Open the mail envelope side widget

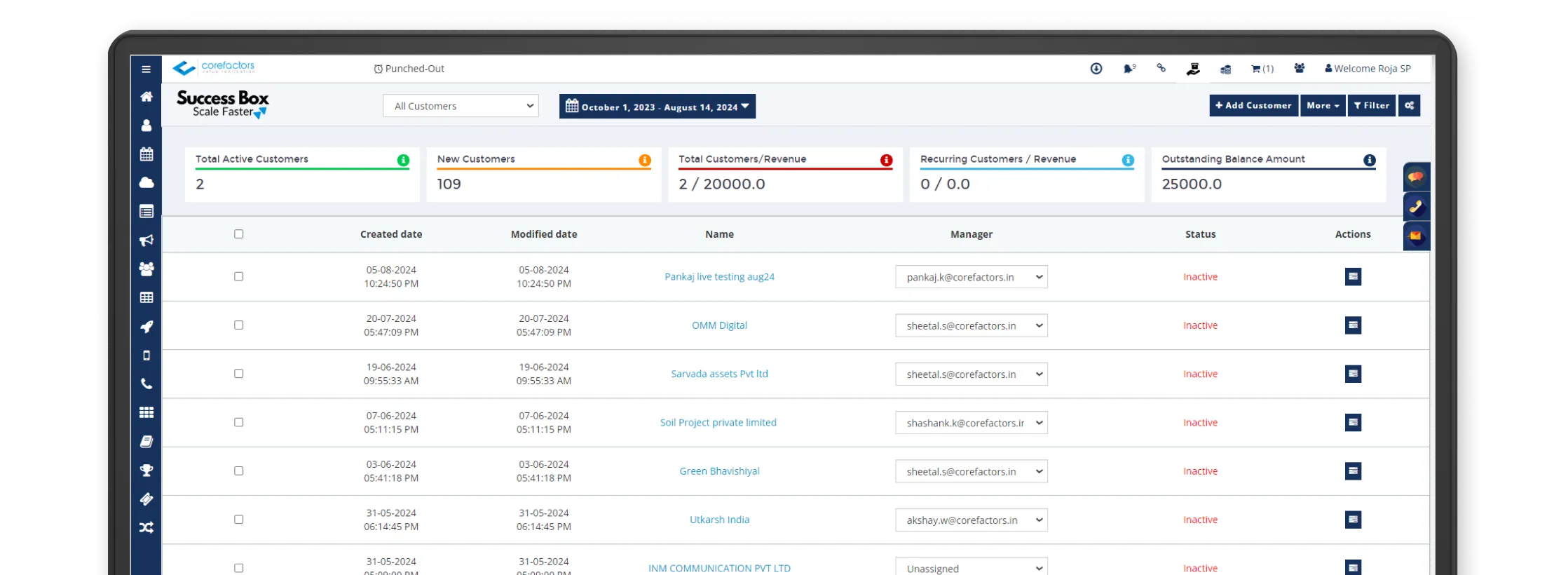[1416, 236]
